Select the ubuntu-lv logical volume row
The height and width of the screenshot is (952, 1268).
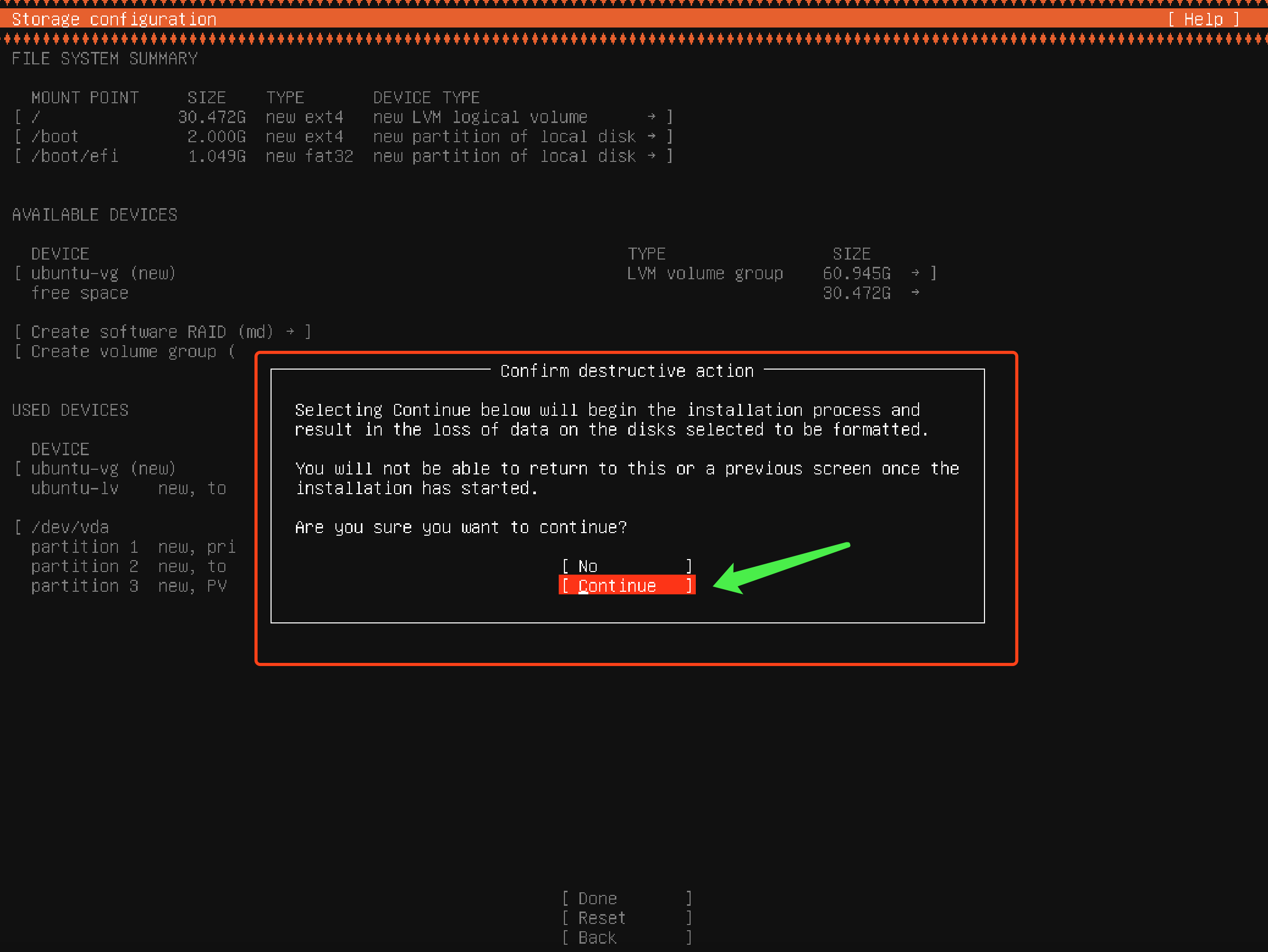click(129, 488)
